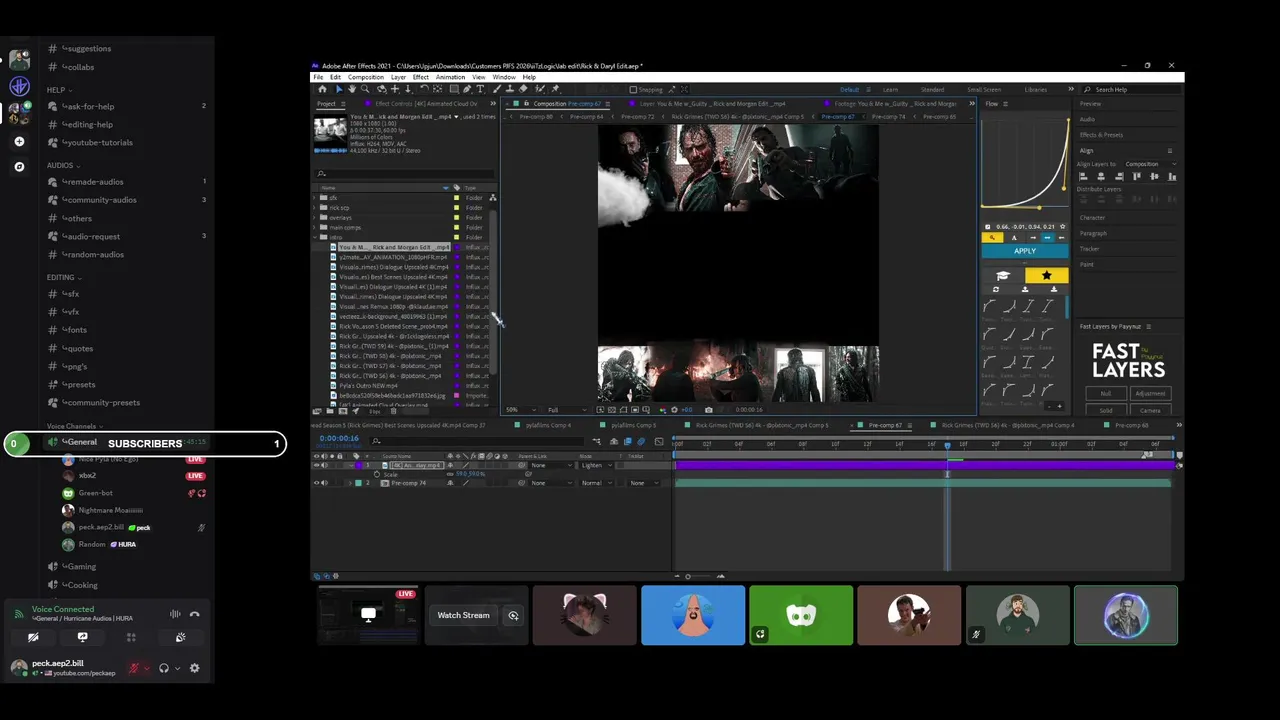Click the snapshot camera icon below viewer

click(x=709, y=409)
